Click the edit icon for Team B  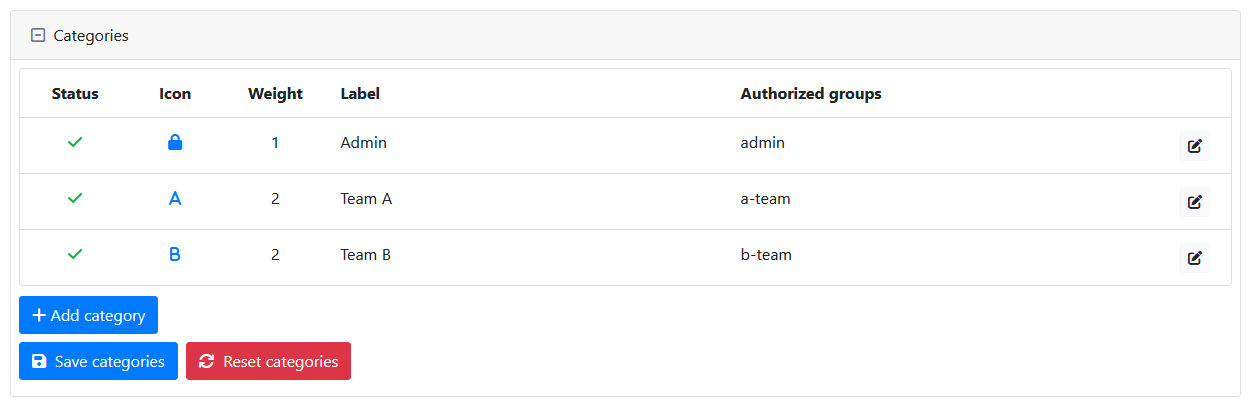click(1194, 257)
